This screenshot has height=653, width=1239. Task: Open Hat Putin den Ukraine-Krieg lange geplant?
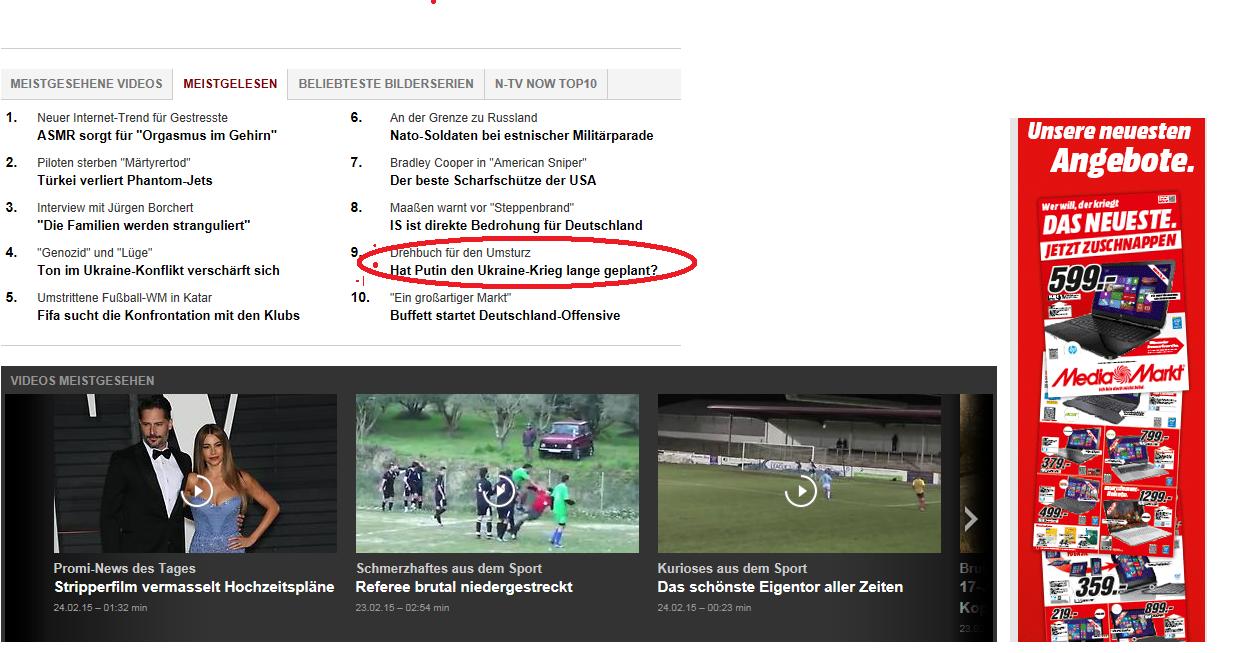point(523,270)
